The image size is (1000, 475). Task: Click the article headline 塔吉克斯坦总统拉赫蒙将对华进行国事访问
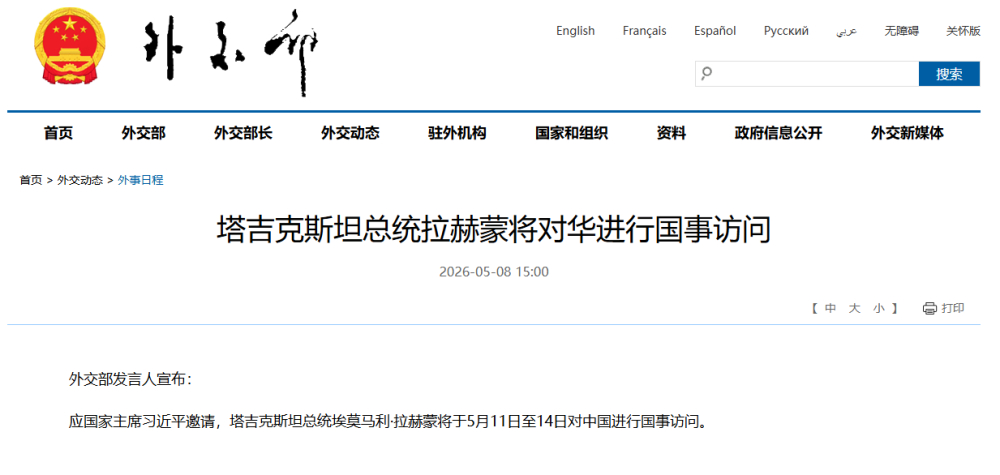tap(494, 230)
